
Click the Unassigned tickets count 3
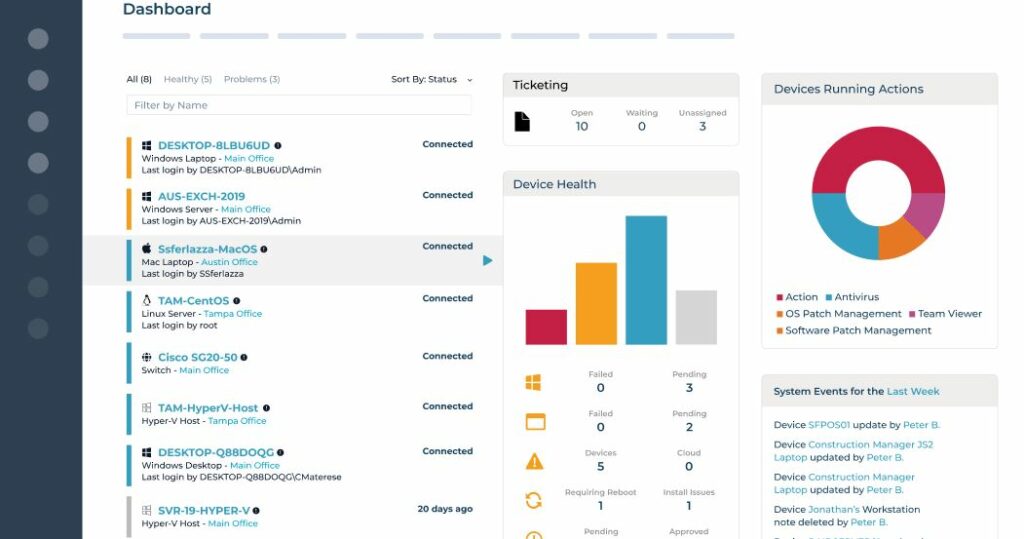702,127
